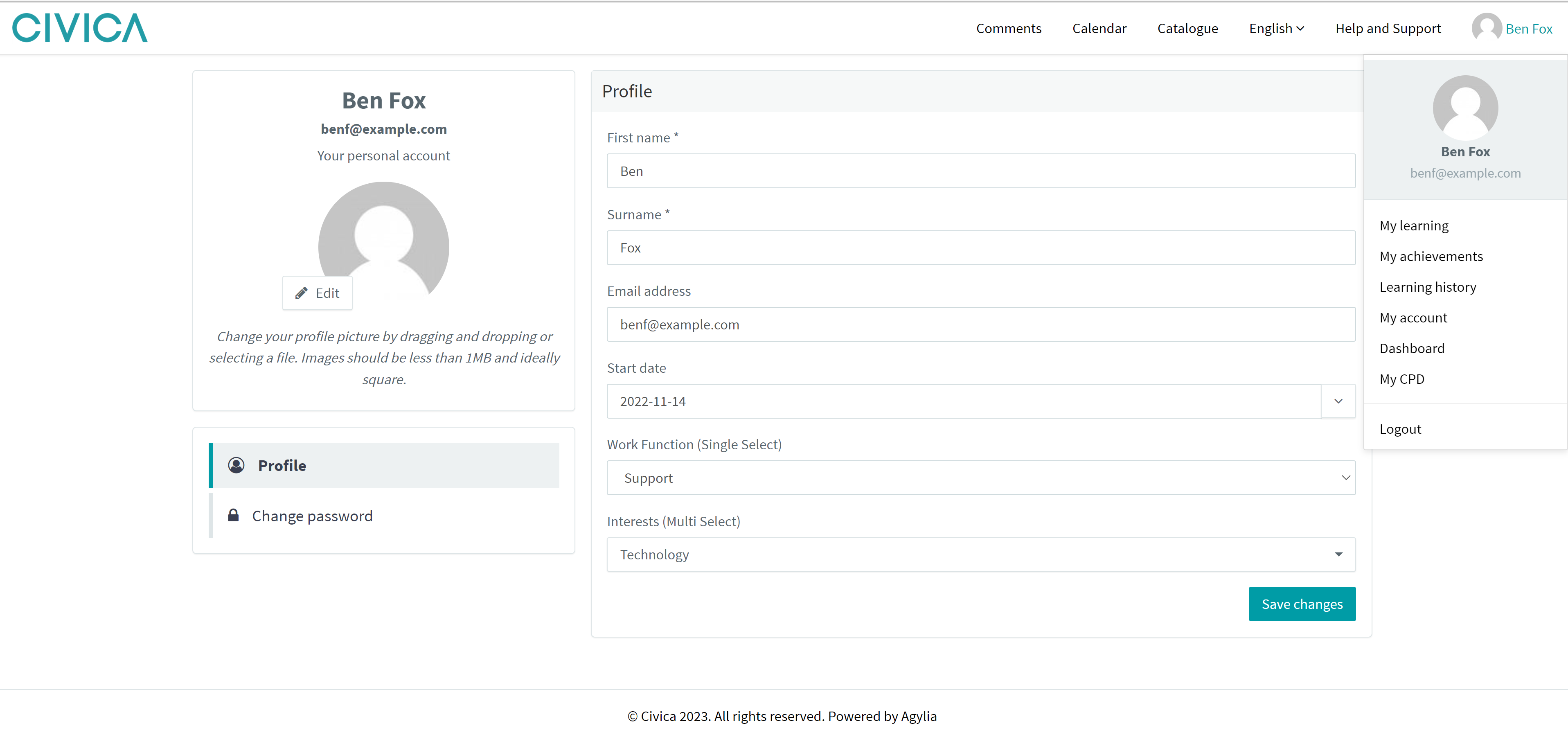The image size is (1568, 739).
Task: Click the pencil icon on Edit button
Action: pos(301,293)
